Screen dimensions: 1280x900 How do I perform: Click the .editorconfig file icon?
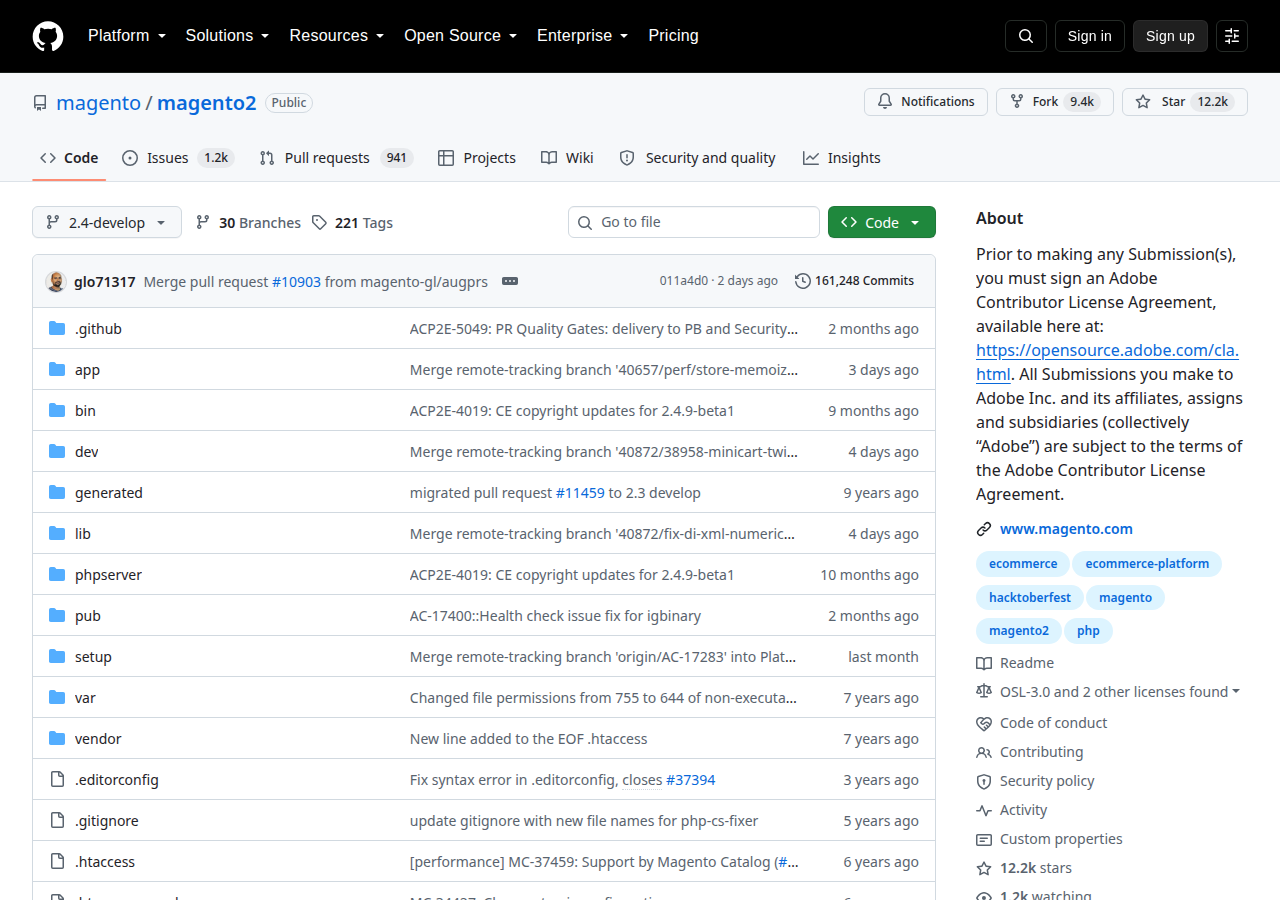click(57, 779)
